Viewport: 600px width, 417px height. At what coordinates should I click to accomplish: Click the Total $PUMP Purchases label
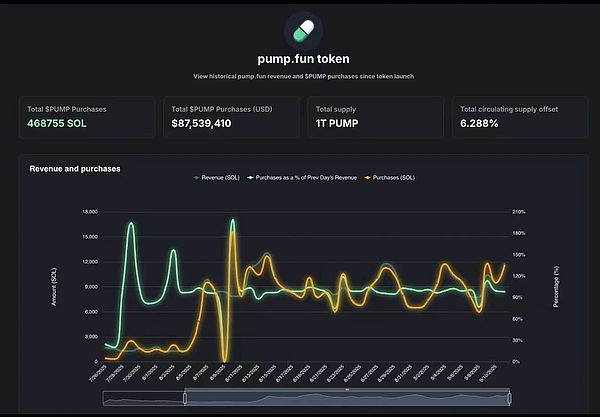(x=67, y=109)
